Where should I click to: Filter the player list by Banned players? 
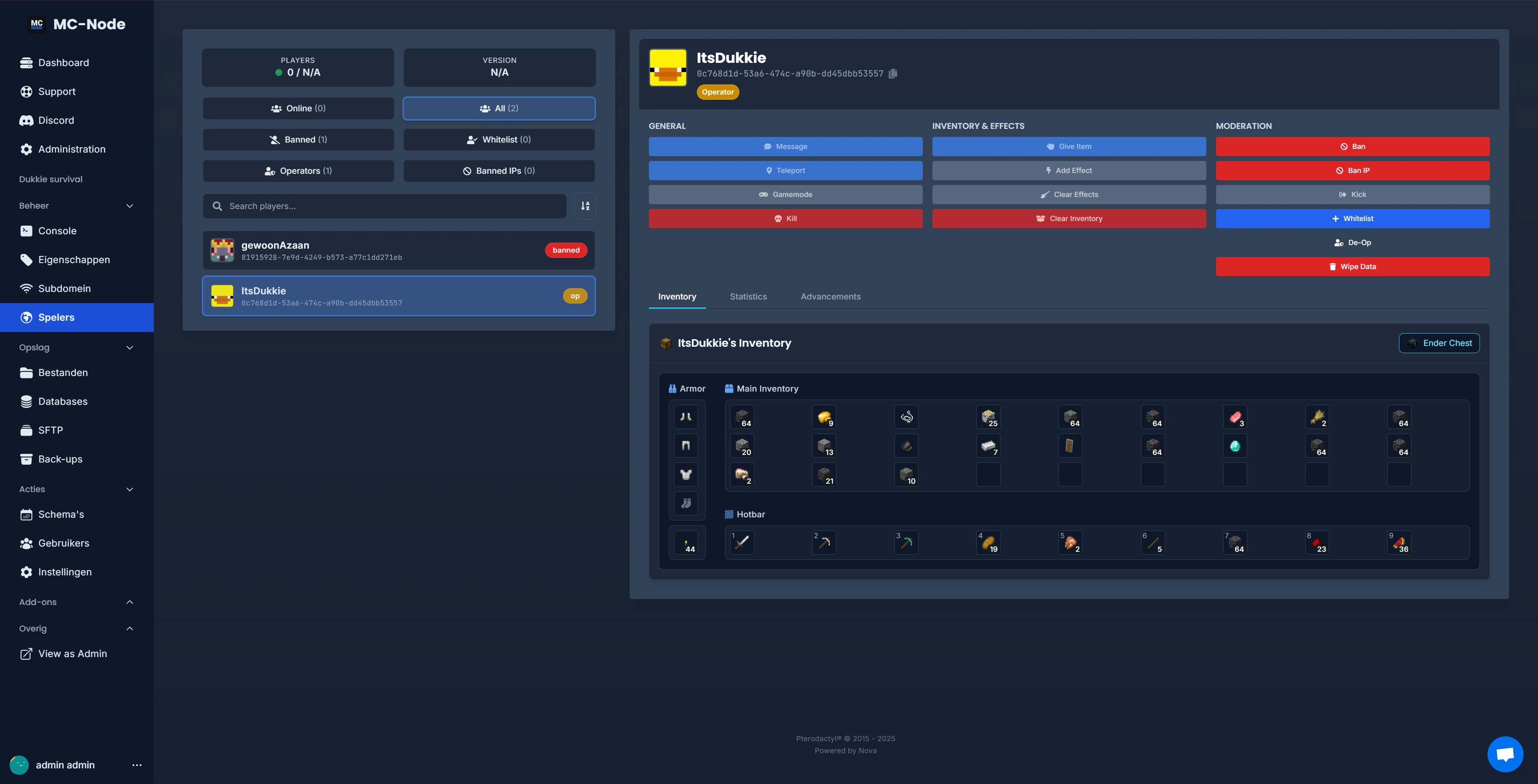(298, 140)
